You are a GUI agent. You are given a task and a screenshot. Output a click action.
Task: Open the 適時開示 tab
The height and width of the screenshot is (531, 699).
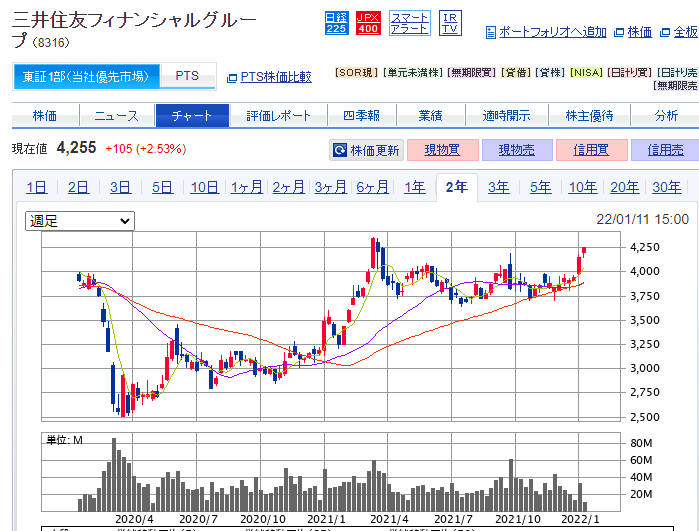[507, 115]
